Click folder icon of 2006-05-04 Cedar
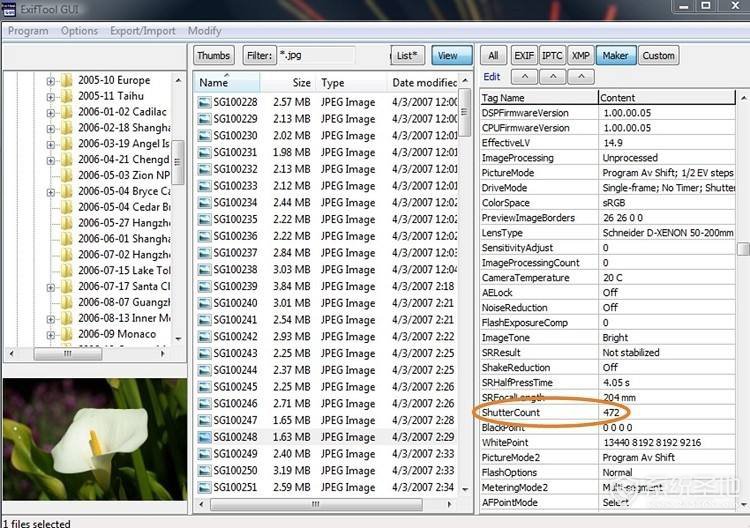Screen dimensions: 750x528 [67, 207]
